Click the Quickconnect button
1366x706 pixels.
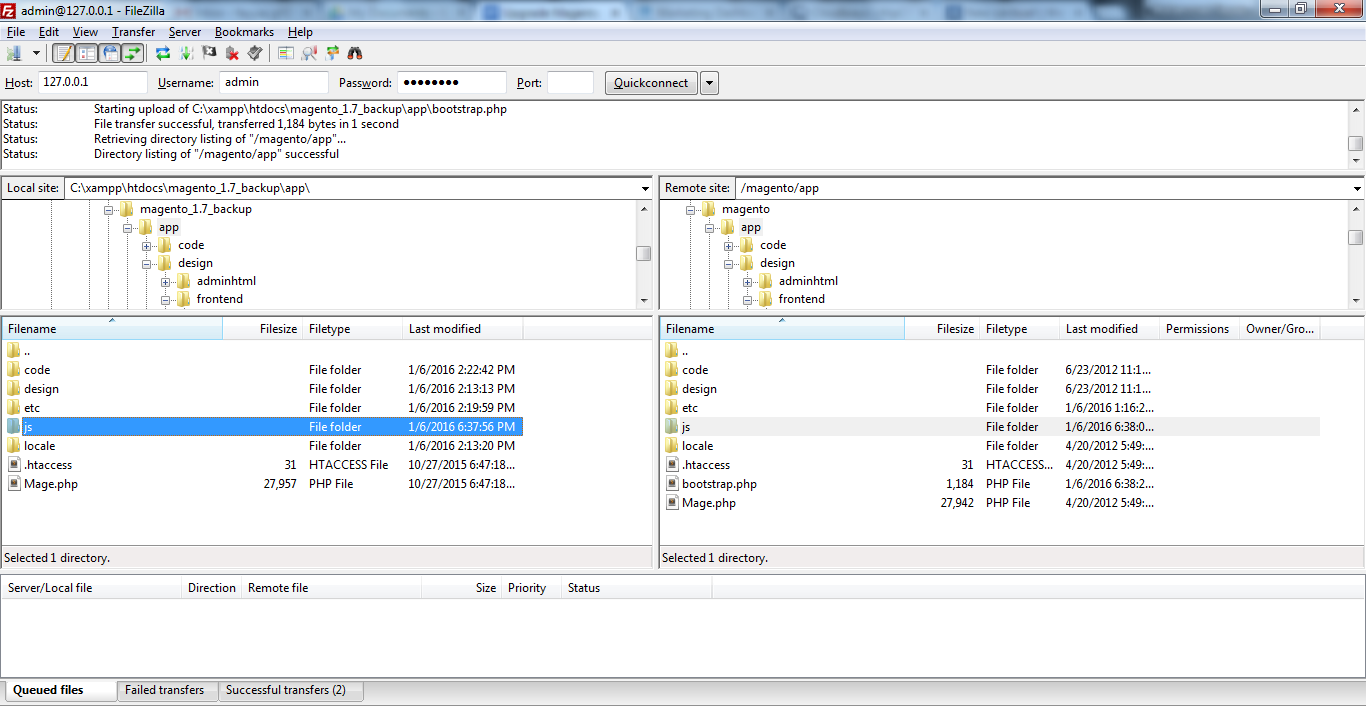[x=651, y=83]
